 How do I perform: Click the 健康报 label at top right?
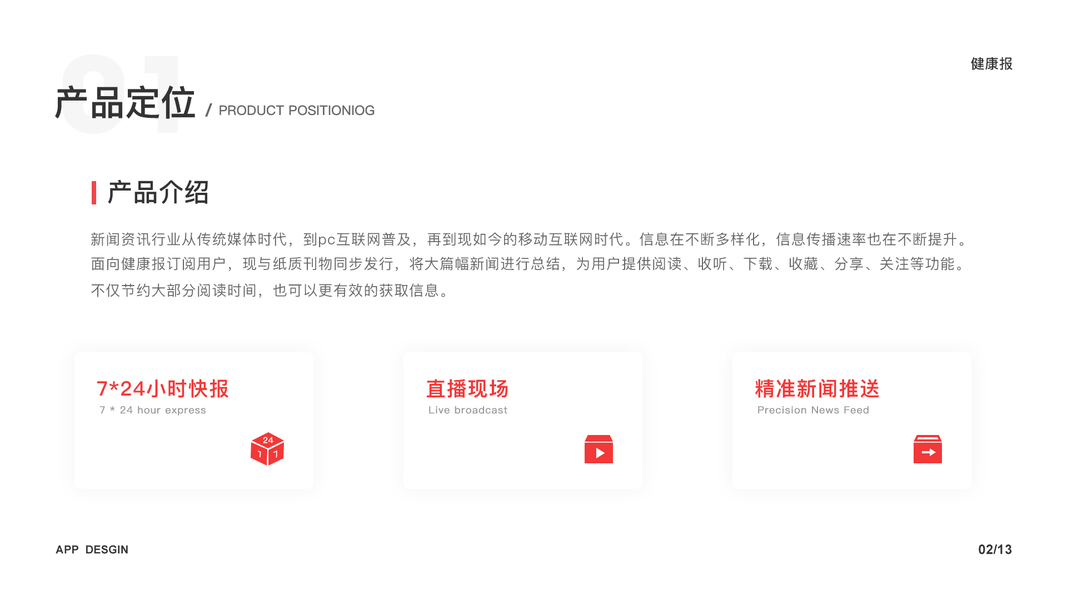coord(991,64)
